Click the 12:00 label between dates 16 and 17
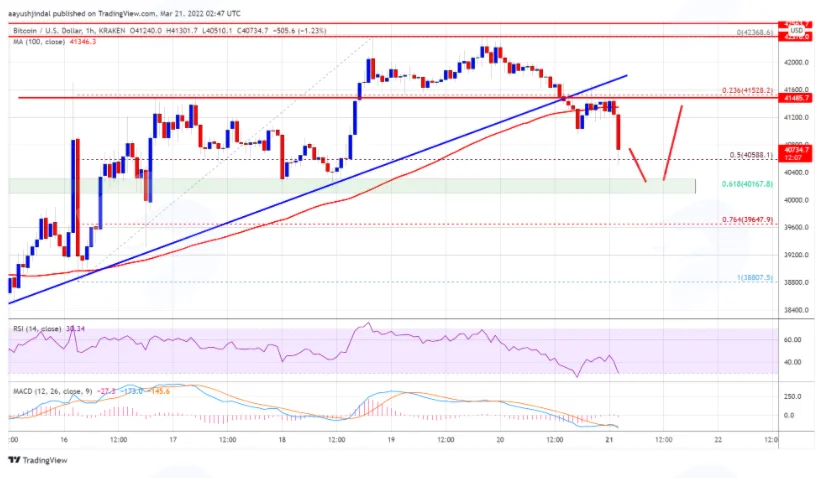The width and height of the screenshot is (830, 478). [119, 439]
